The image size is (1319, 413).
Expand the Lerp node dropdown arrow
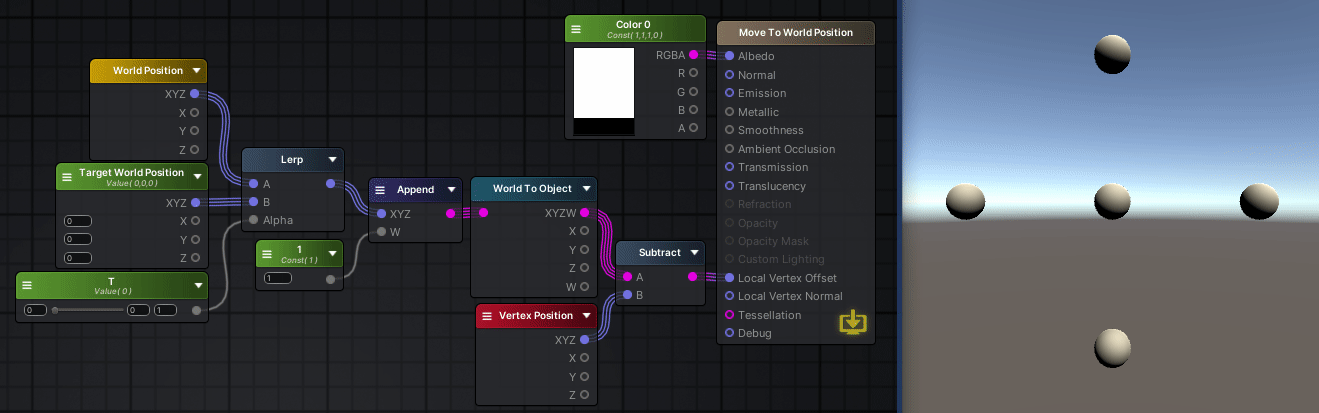tap(331, 159)
